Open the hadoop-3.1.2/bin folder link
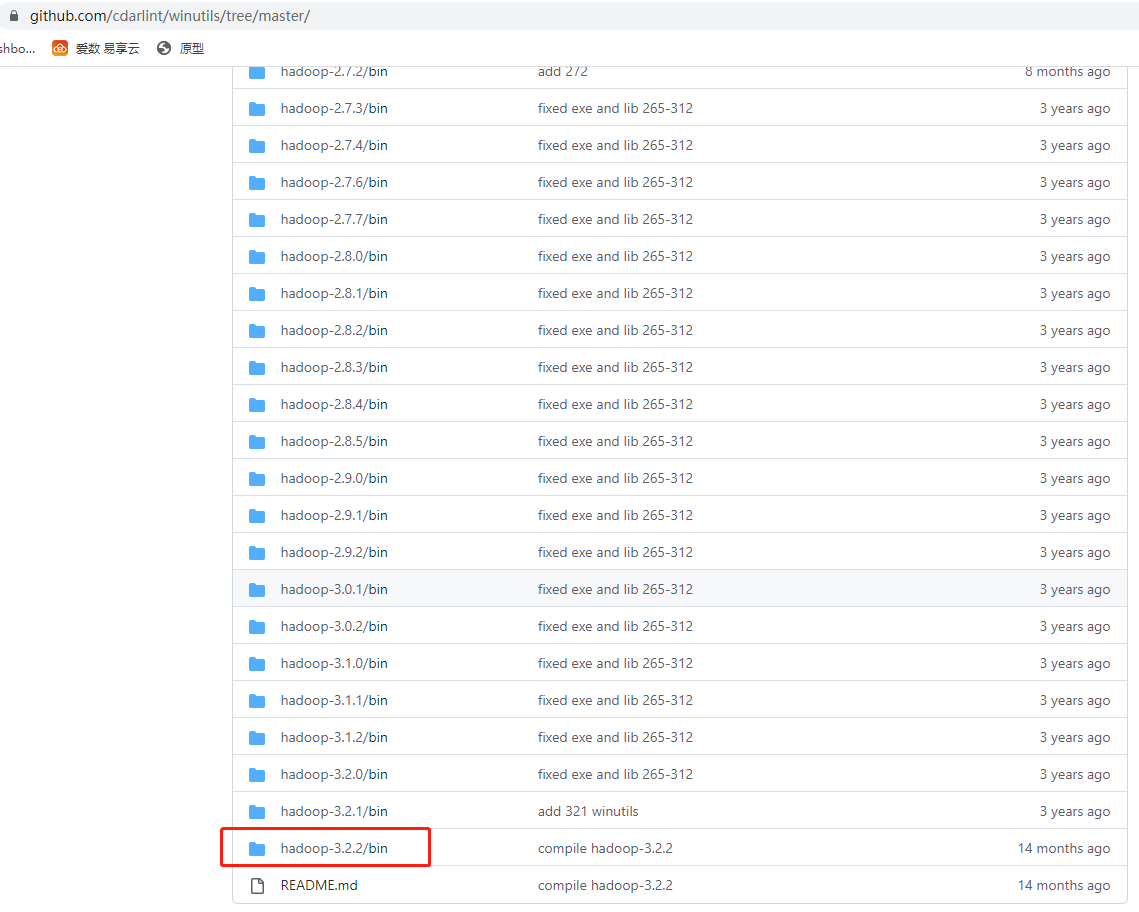This screenshot has height=912, width=1139. pos(334,737)
